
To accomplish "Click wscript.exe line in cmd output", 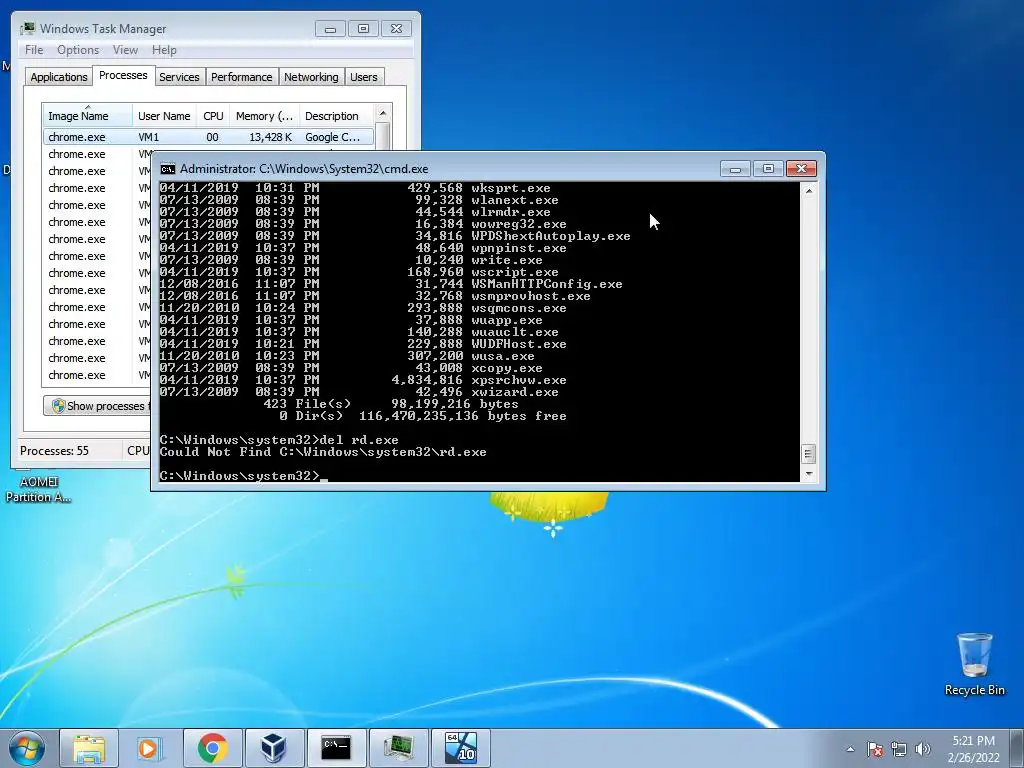I will pos(359,272).
